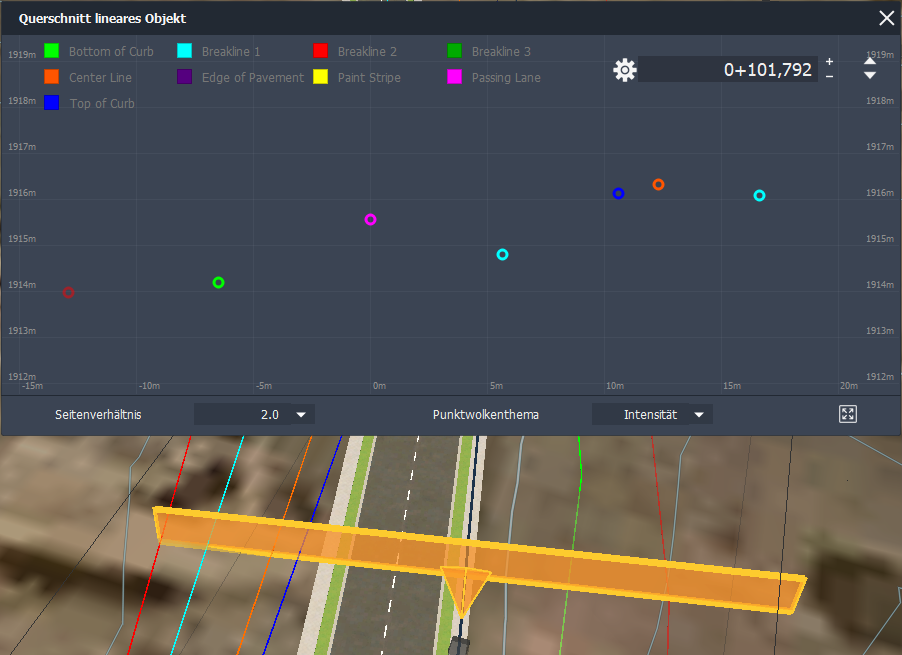Click Bottom of Curb green swatch
Viewport: 902px width, 655px height.
coord(51,51)
